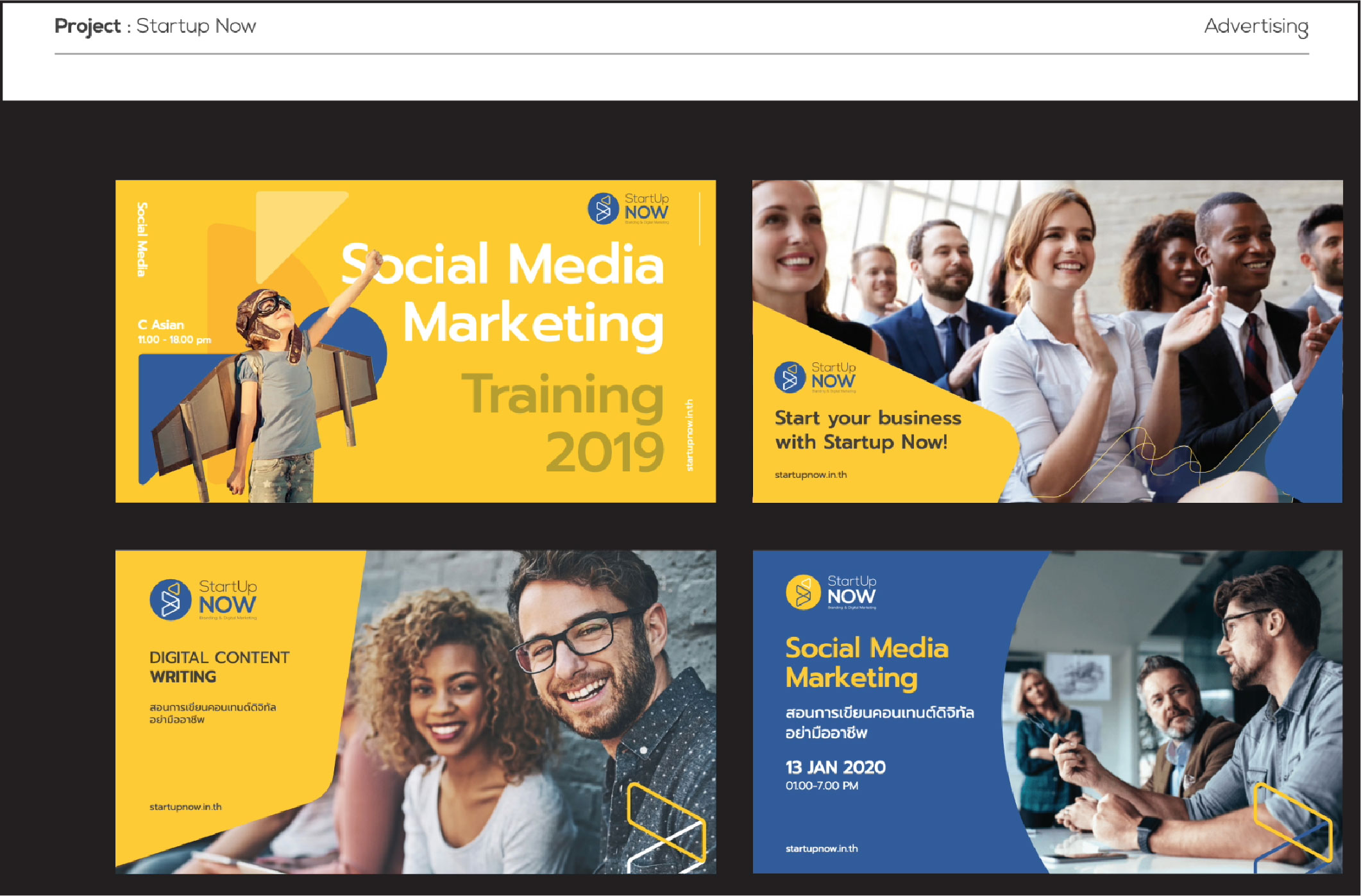Open startupnow.in.th link on Digital Content Writing banner
The height and width of the screenshot is (896, 1361).
pos(185,807)
